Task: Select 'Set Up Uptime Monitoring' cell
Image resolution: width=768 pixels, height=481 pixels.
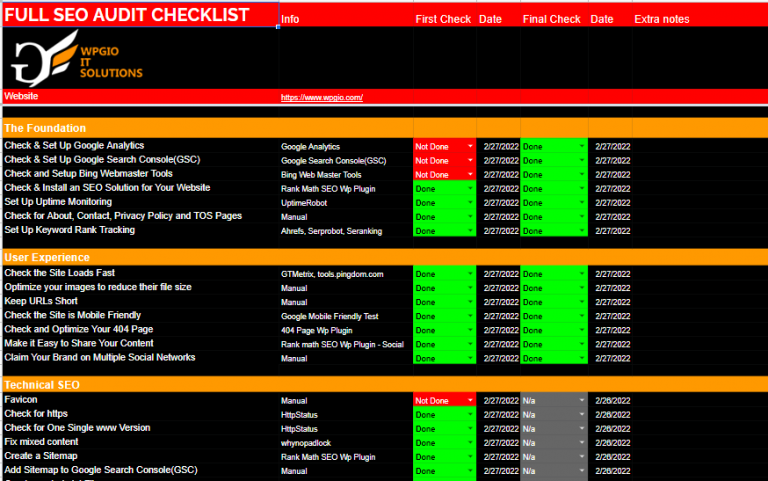Action: click(x=141, y=202)
